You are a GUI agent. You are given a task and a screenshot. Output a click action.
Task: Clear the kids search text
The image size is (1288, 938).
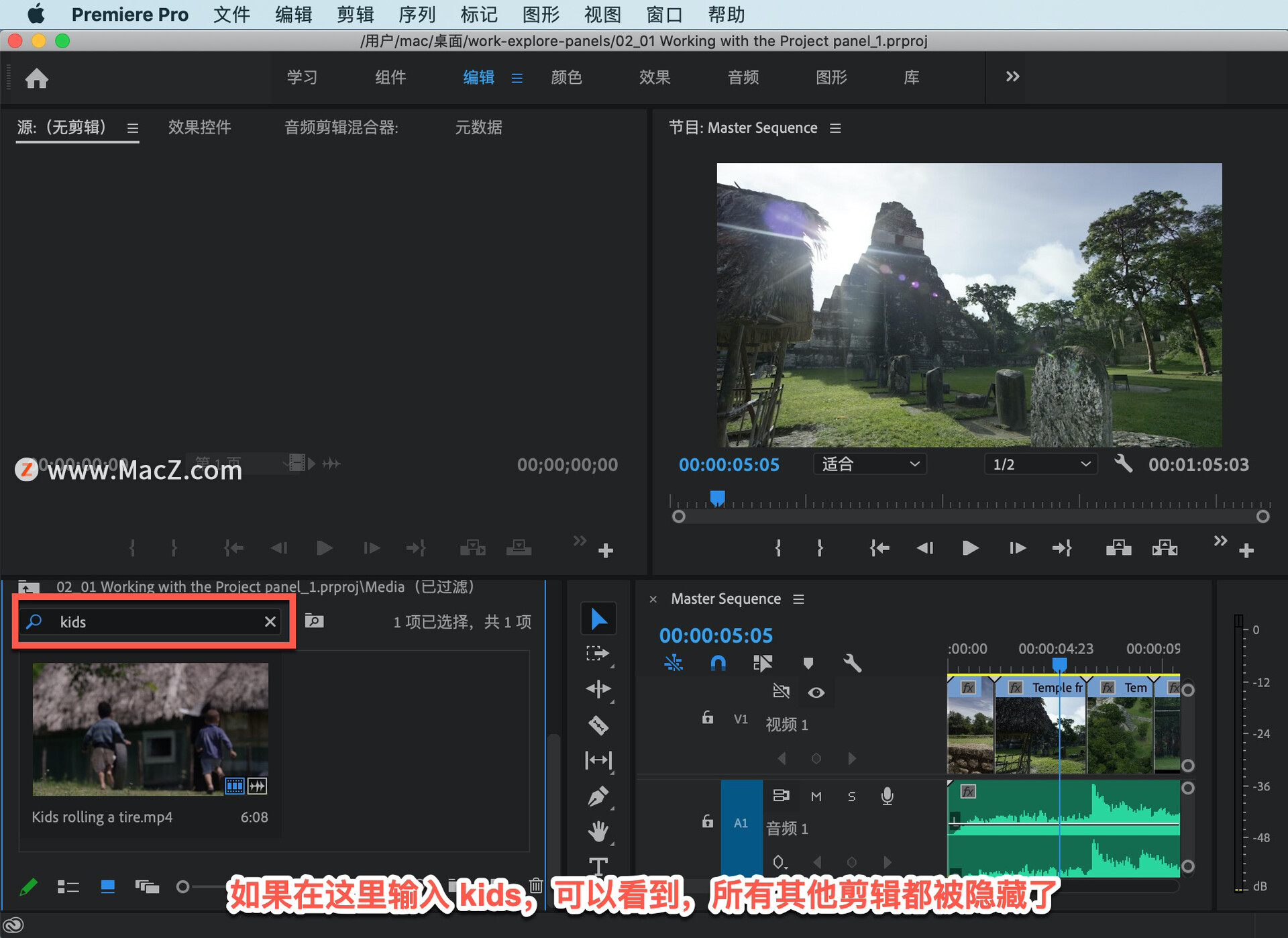click(270, 622)
